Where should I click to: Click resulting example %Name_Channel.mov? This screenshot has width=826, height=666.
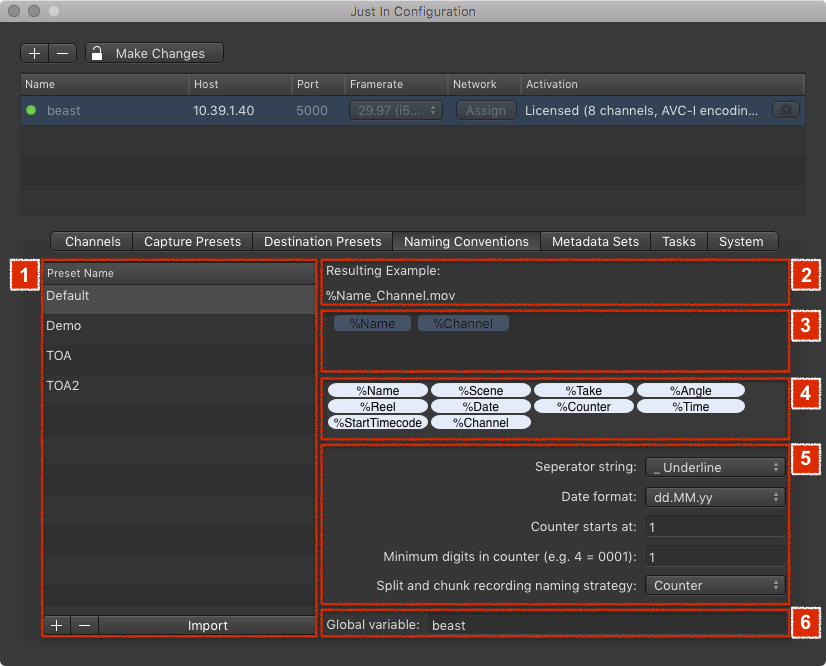coord(390,296)
